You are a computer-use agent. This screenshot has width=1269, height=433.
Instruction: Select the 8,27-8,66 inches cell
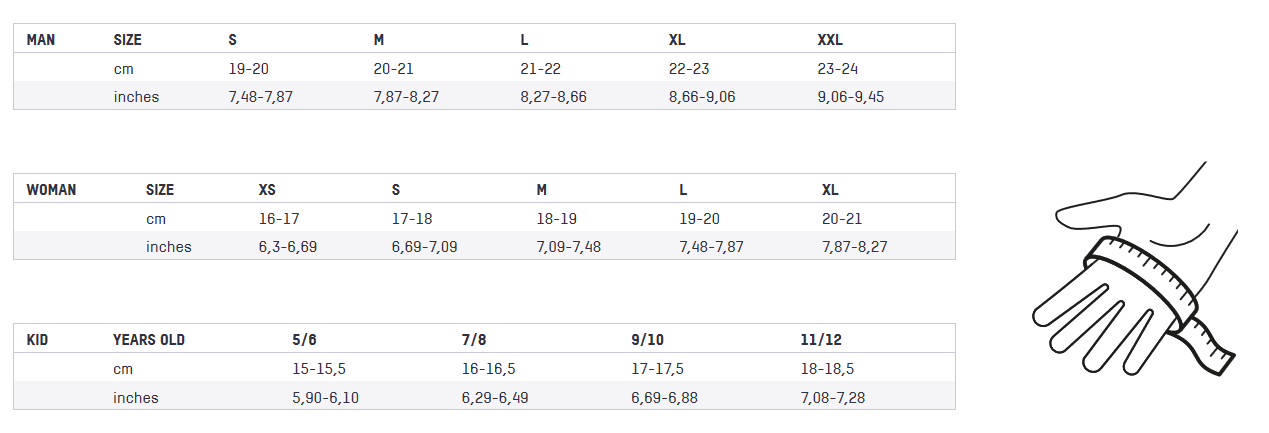553,97
